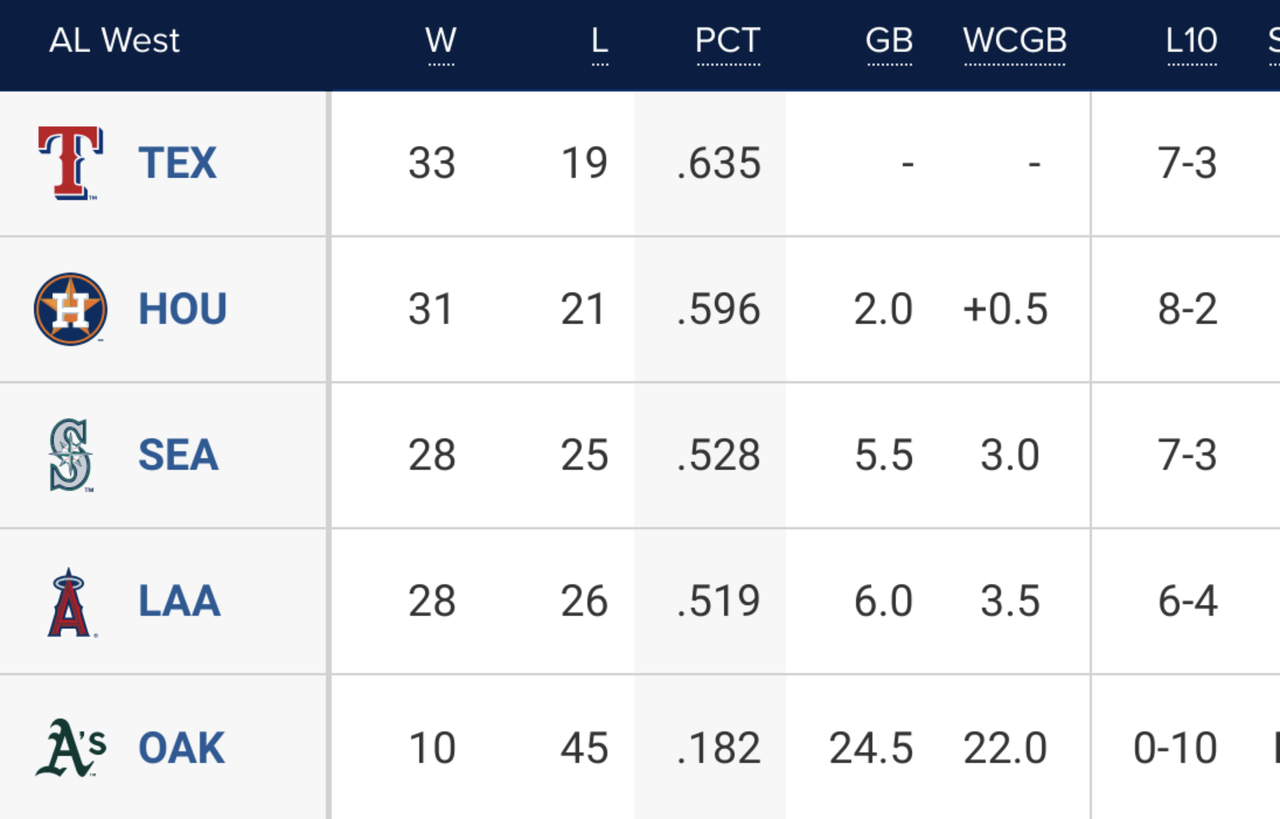Viewport: 1280px width, 819px height.
Task: Click the Houston Astros team logo
Action: pyautogui.click(x=69, y=309)
